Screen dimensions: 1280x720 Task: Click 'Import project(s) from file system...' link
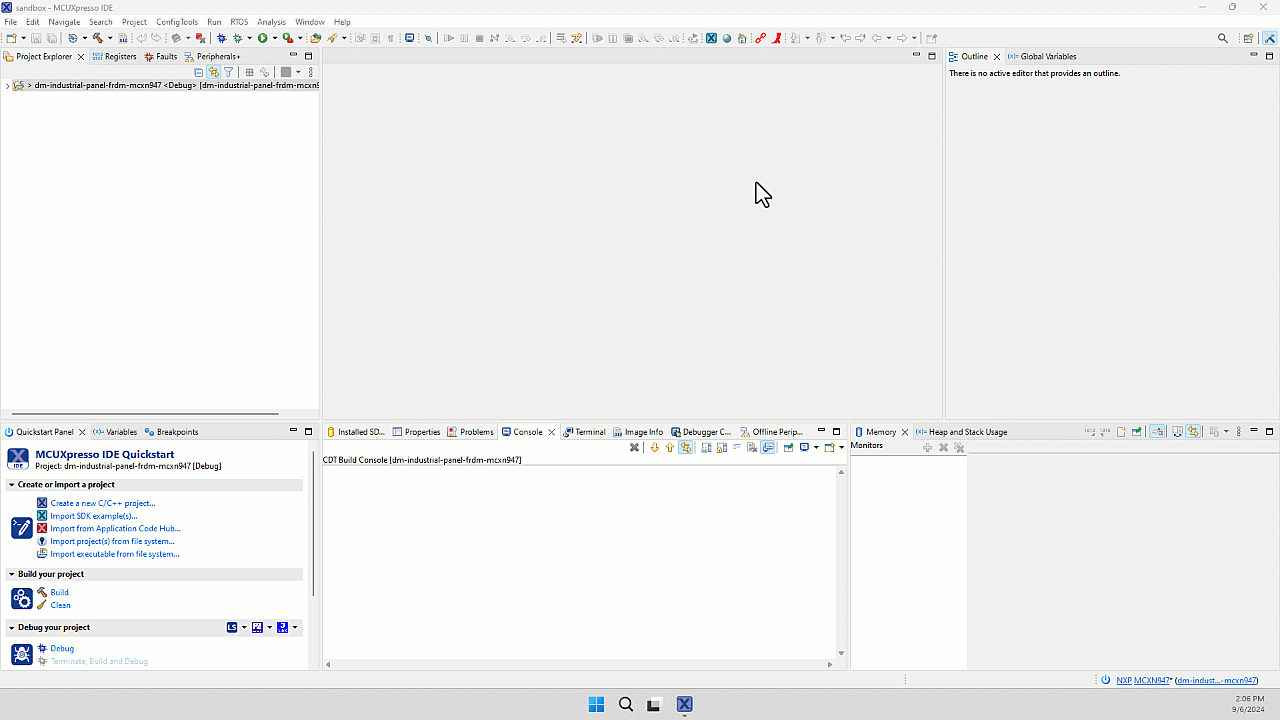click(x=112, y=541)
